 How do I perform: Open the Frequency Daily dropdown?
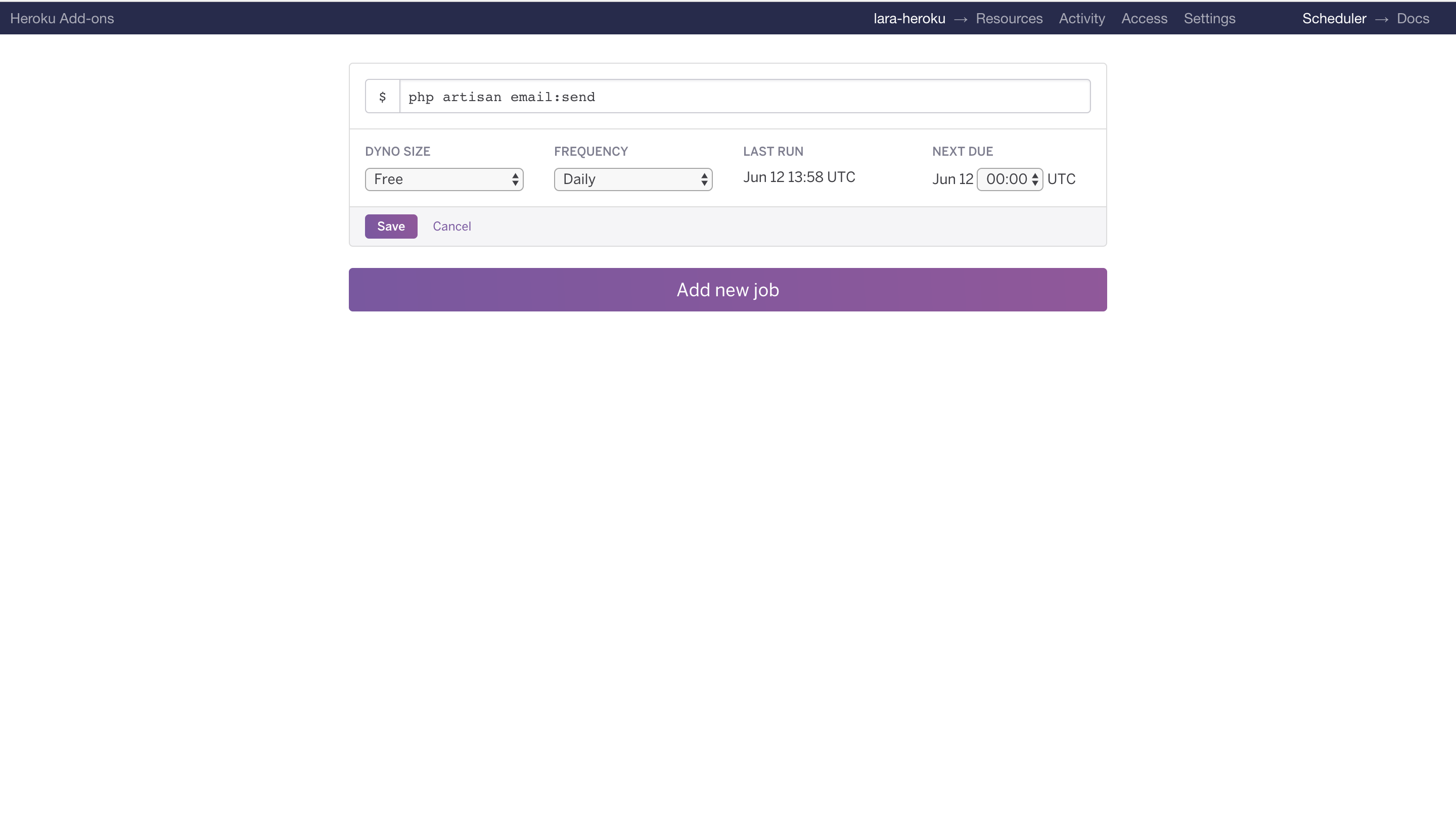[x=632, y=179]
